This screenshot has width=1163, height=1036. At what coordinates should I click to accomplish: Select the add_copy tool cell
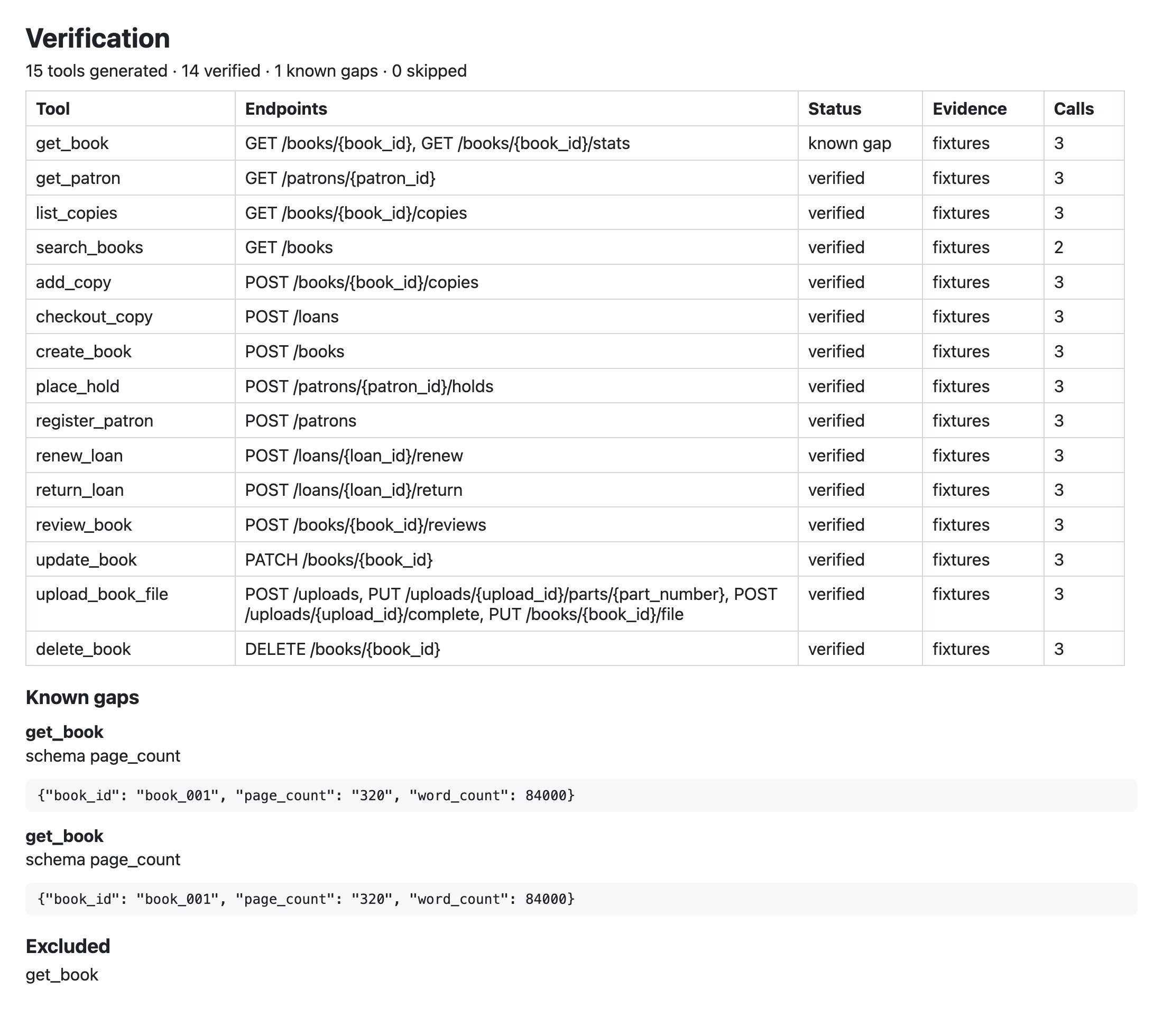[x=131, y=282]
